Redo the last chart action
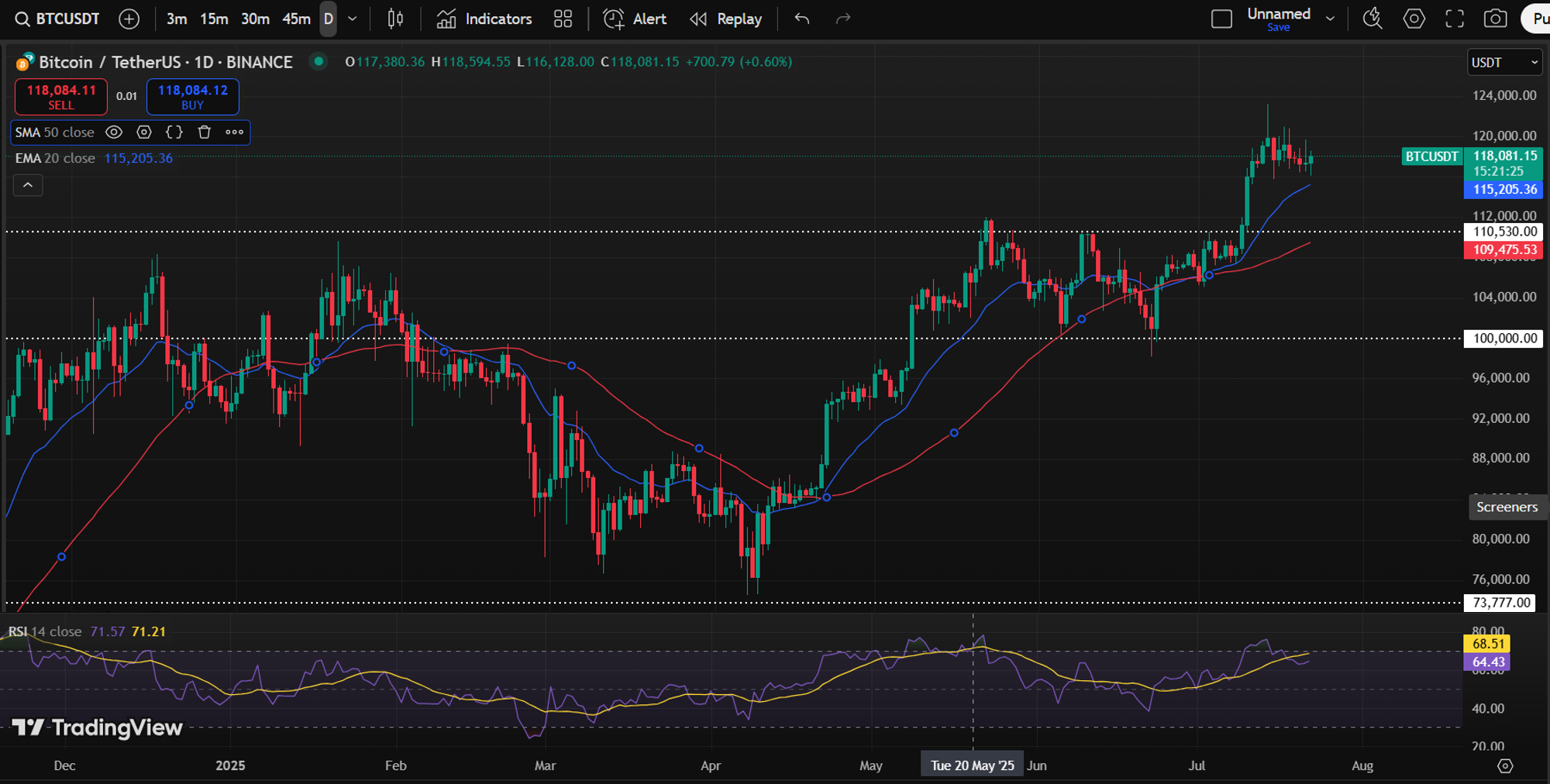 tap(843, 19)
